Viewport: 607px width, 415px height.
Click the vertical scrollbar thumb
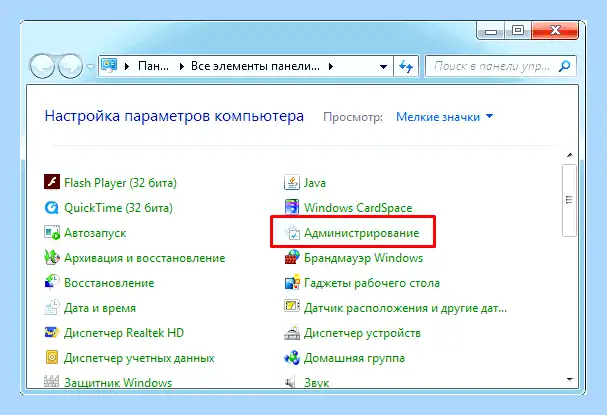click(569, 200)
